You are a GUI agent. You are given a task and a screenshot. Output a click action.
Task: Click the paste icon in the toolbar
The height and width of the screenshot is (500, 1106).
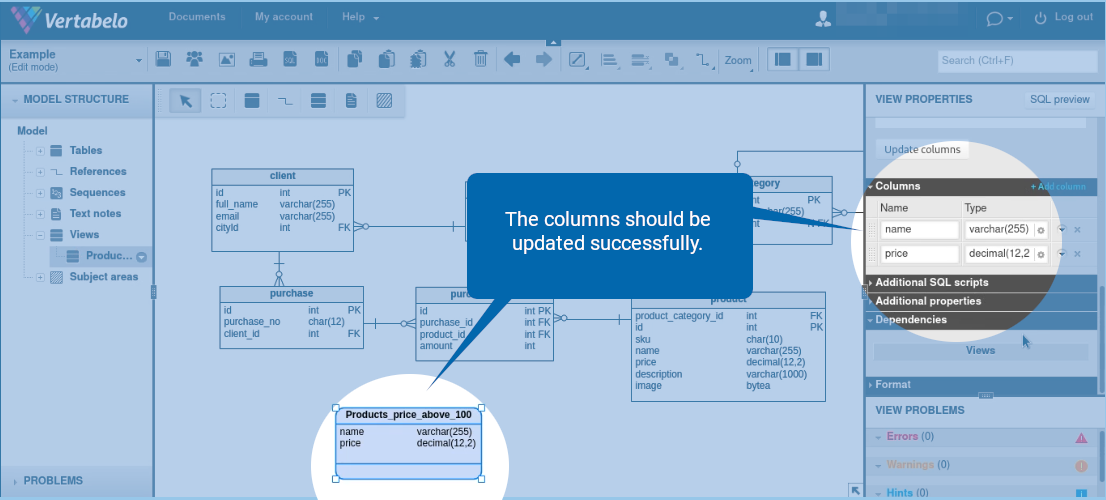coord(386,59)
